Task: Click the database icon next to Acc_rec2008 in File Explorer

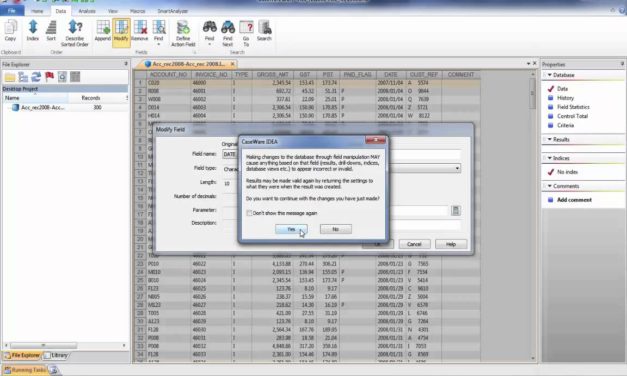Action: (15, 107)
